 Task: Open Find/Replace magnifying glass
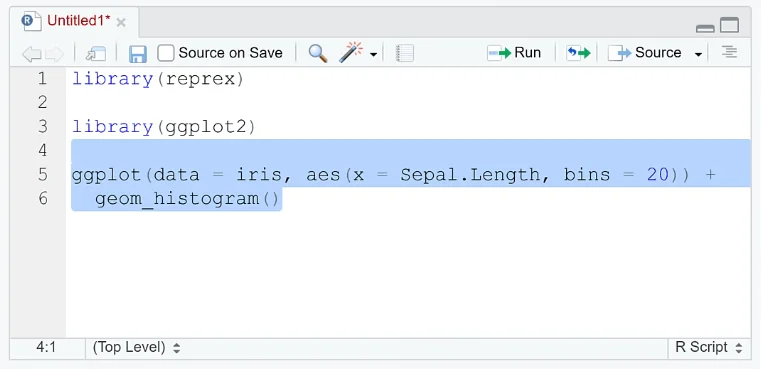(318, 53)
